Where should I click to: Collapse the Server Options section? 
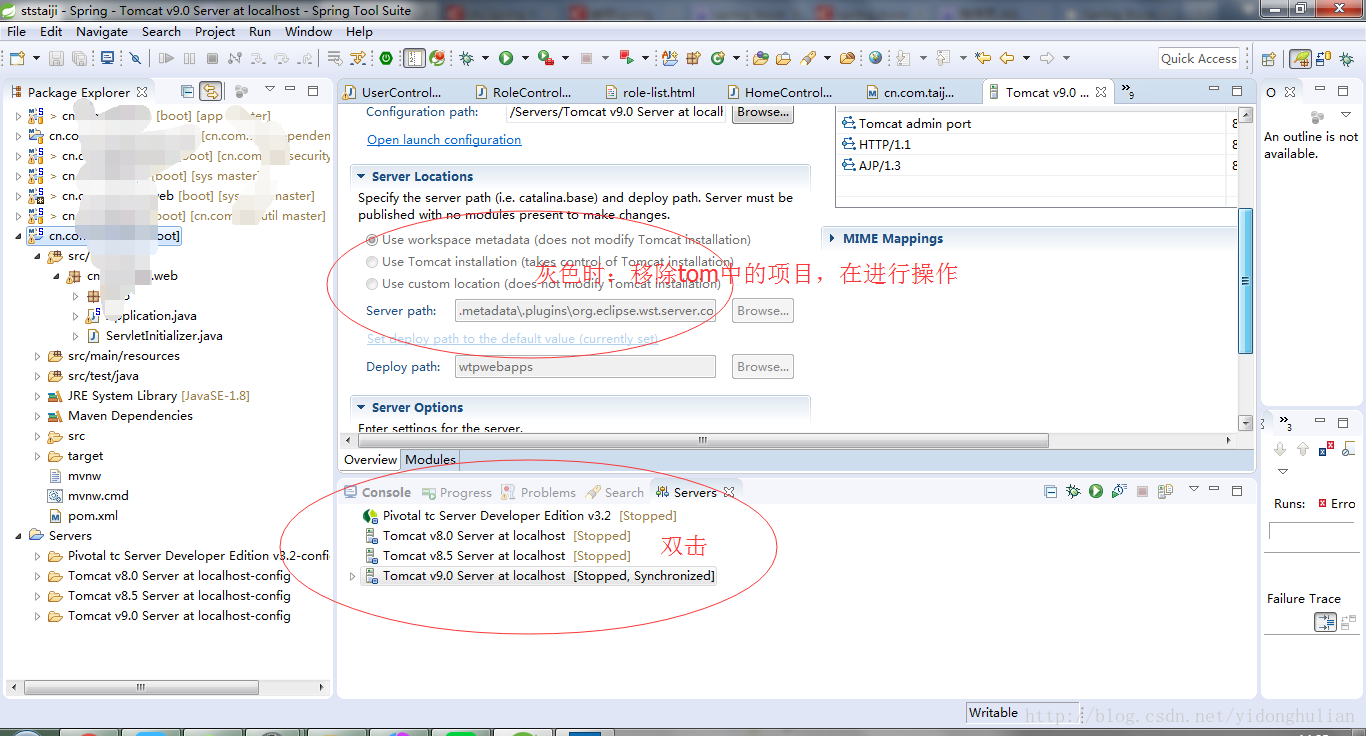point(361,407)
